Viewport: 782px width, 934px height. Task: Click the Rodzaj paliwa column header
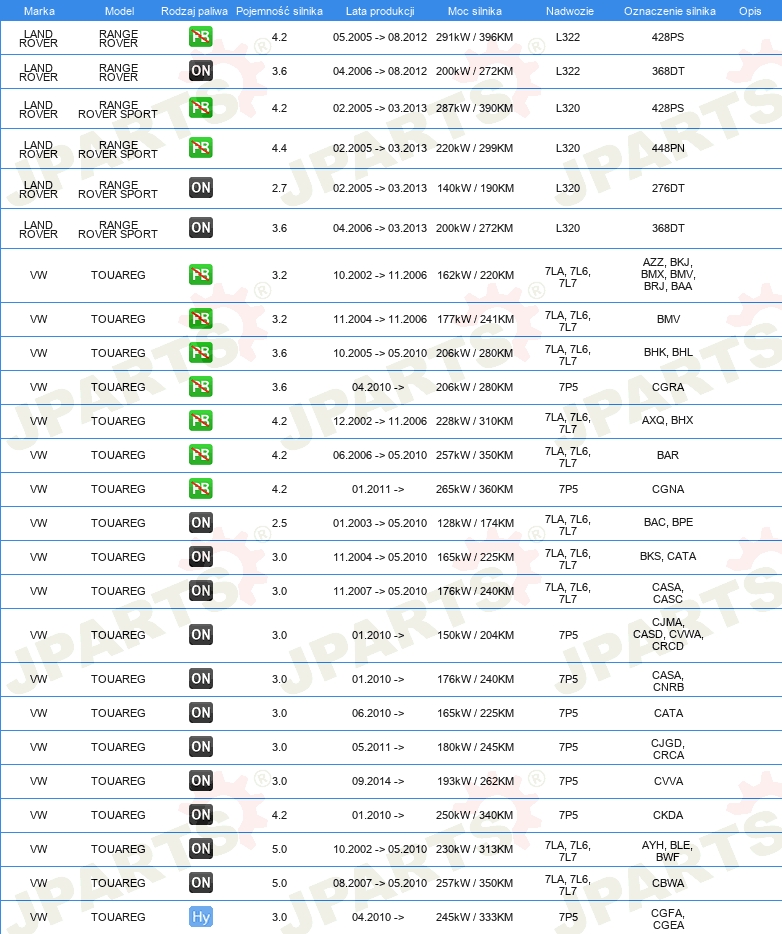click(x=194, y=11)
